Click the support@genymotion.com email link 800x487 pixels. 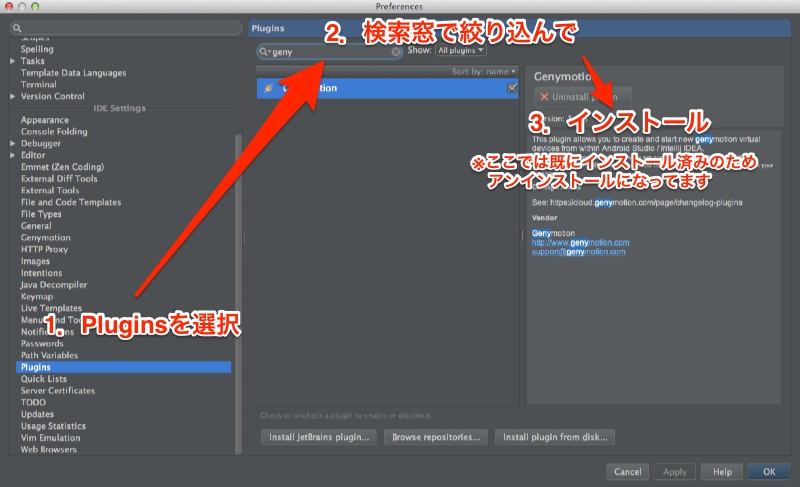578,252
